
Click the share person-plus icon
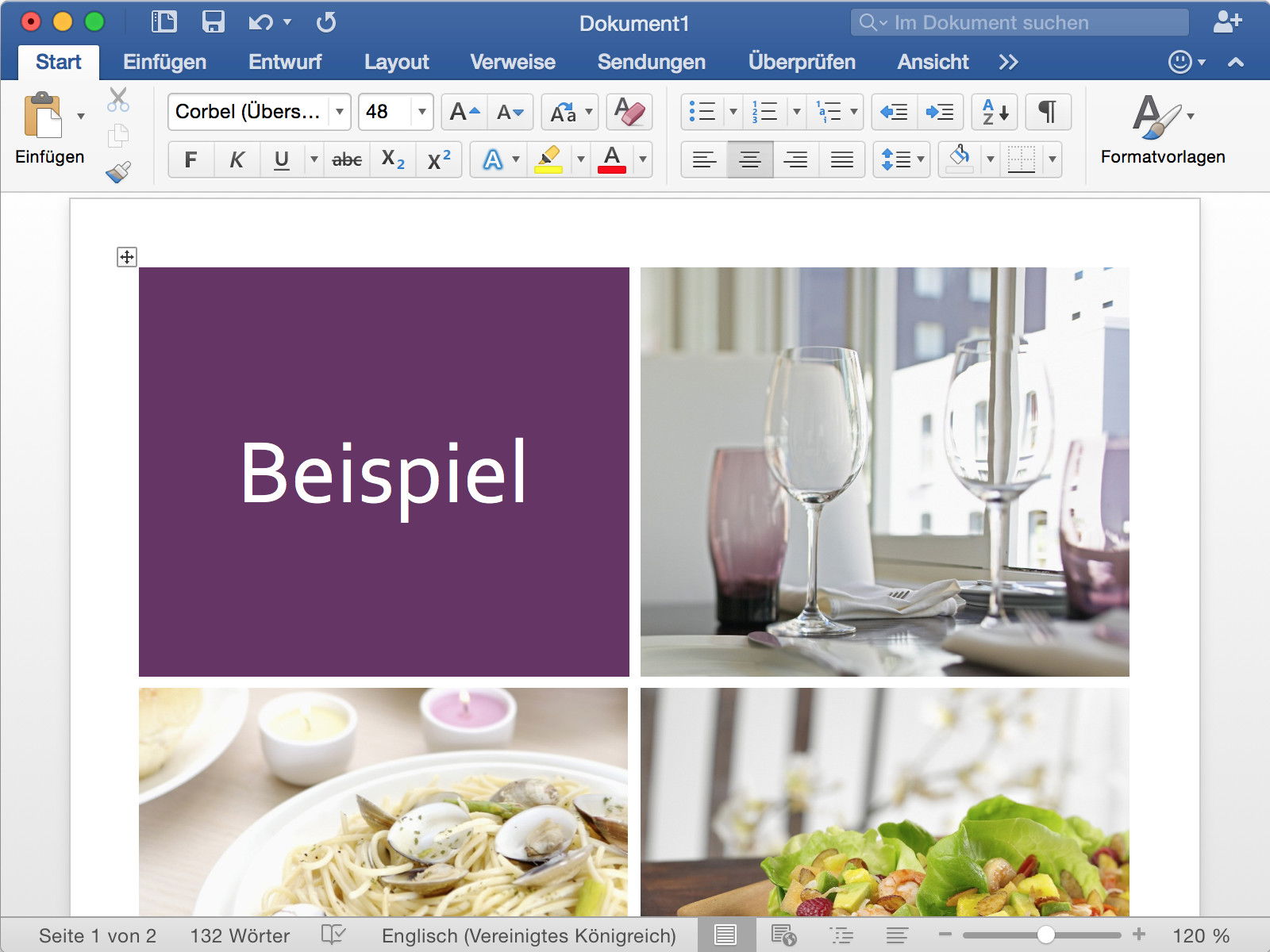(1227, 21)
